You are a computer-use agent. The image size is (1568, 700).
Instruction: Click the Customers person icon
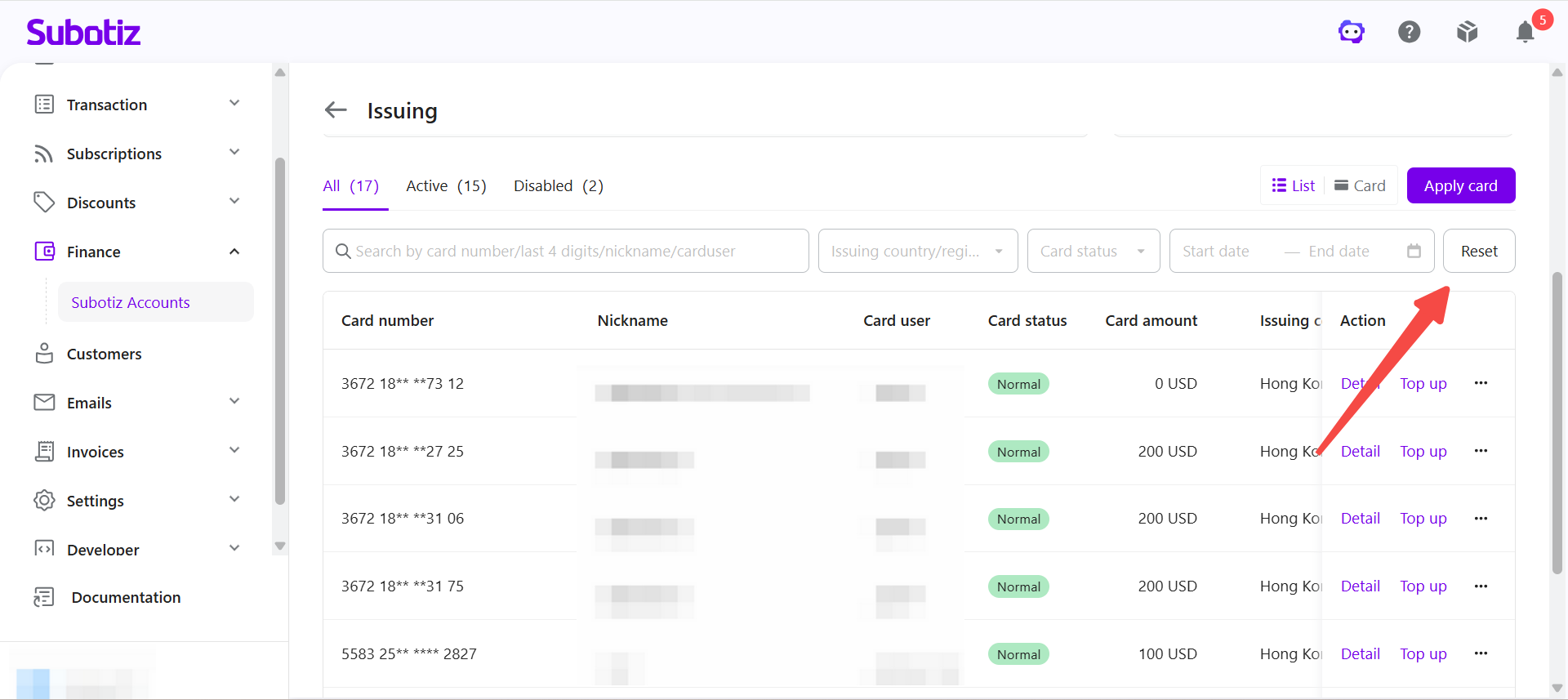point(44,354)
